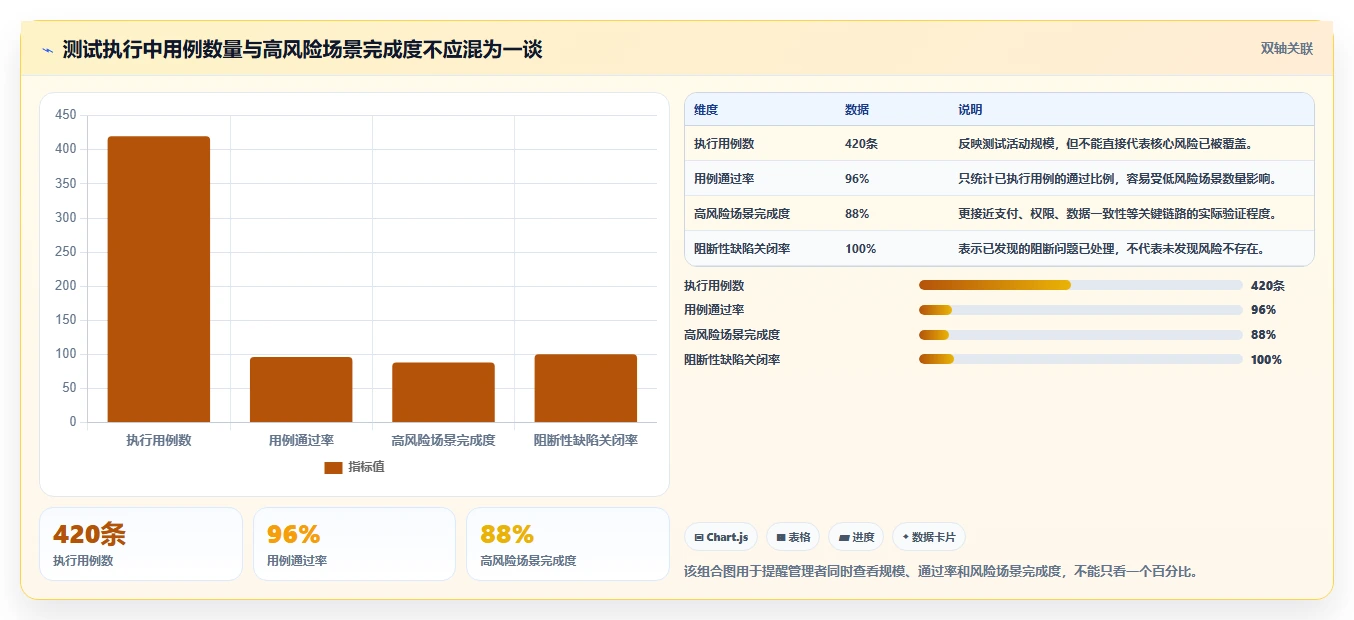The image size is (1354, 620).
Task: Click the 阻断性缺陷关闭率 x-axis label
Action: tap(586, 440)
